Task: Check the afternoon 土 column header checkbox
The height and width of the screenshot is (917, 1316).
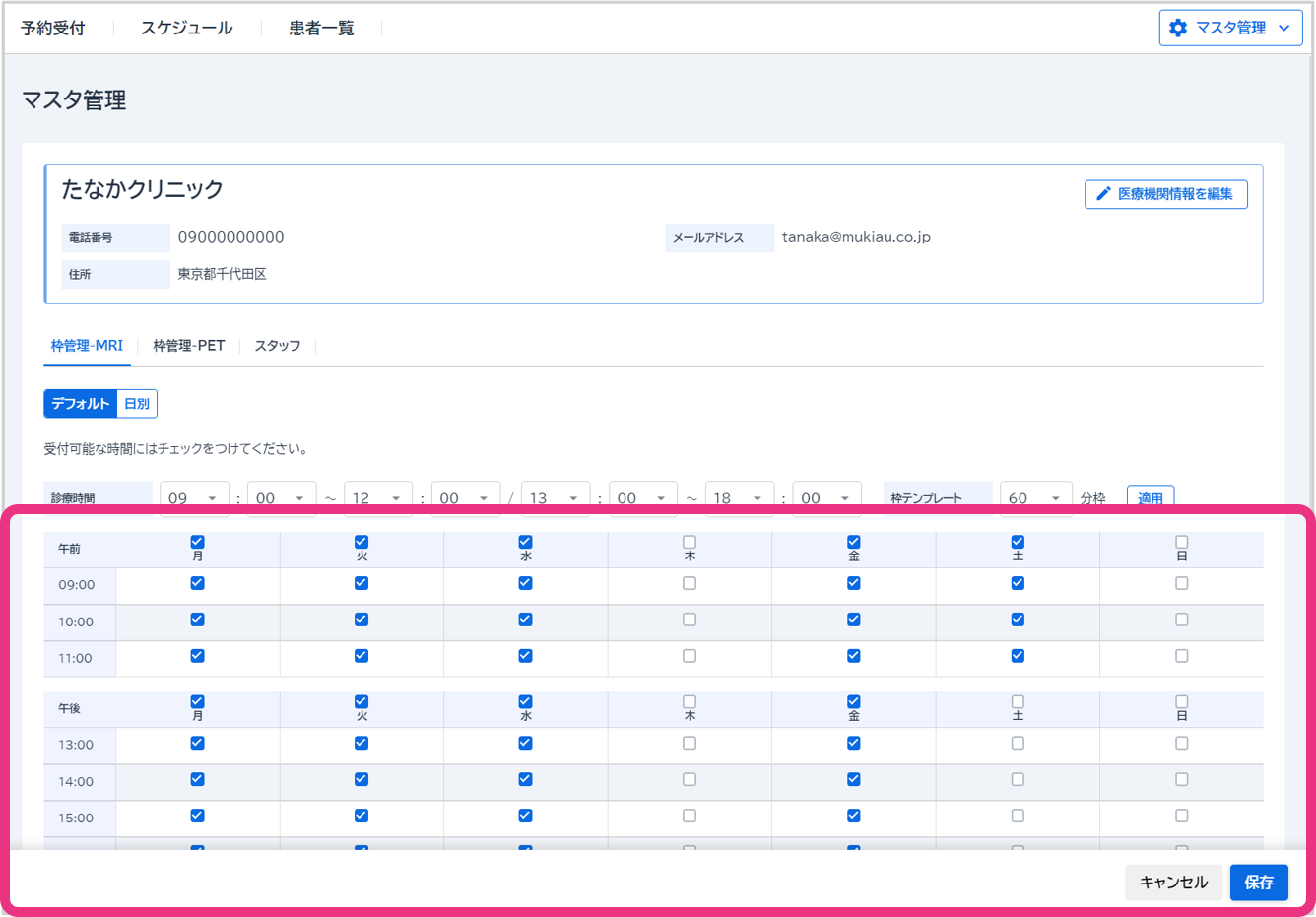Action: pos(1018,702)
